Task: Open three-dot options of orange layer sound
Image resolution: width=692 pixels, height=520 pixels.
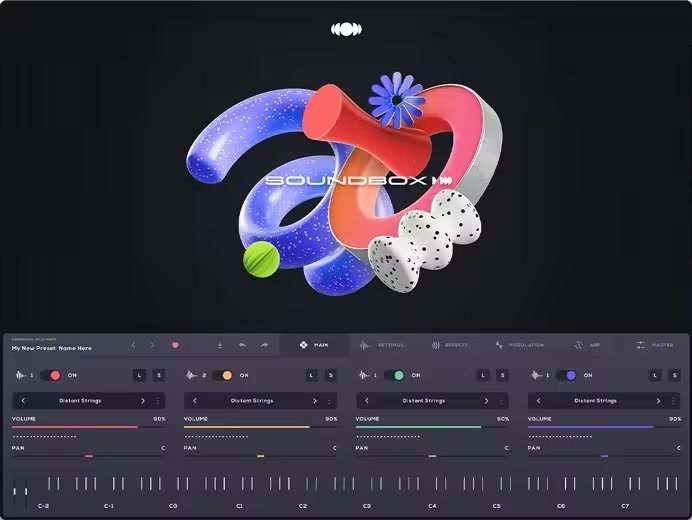Action: (329, 401)
